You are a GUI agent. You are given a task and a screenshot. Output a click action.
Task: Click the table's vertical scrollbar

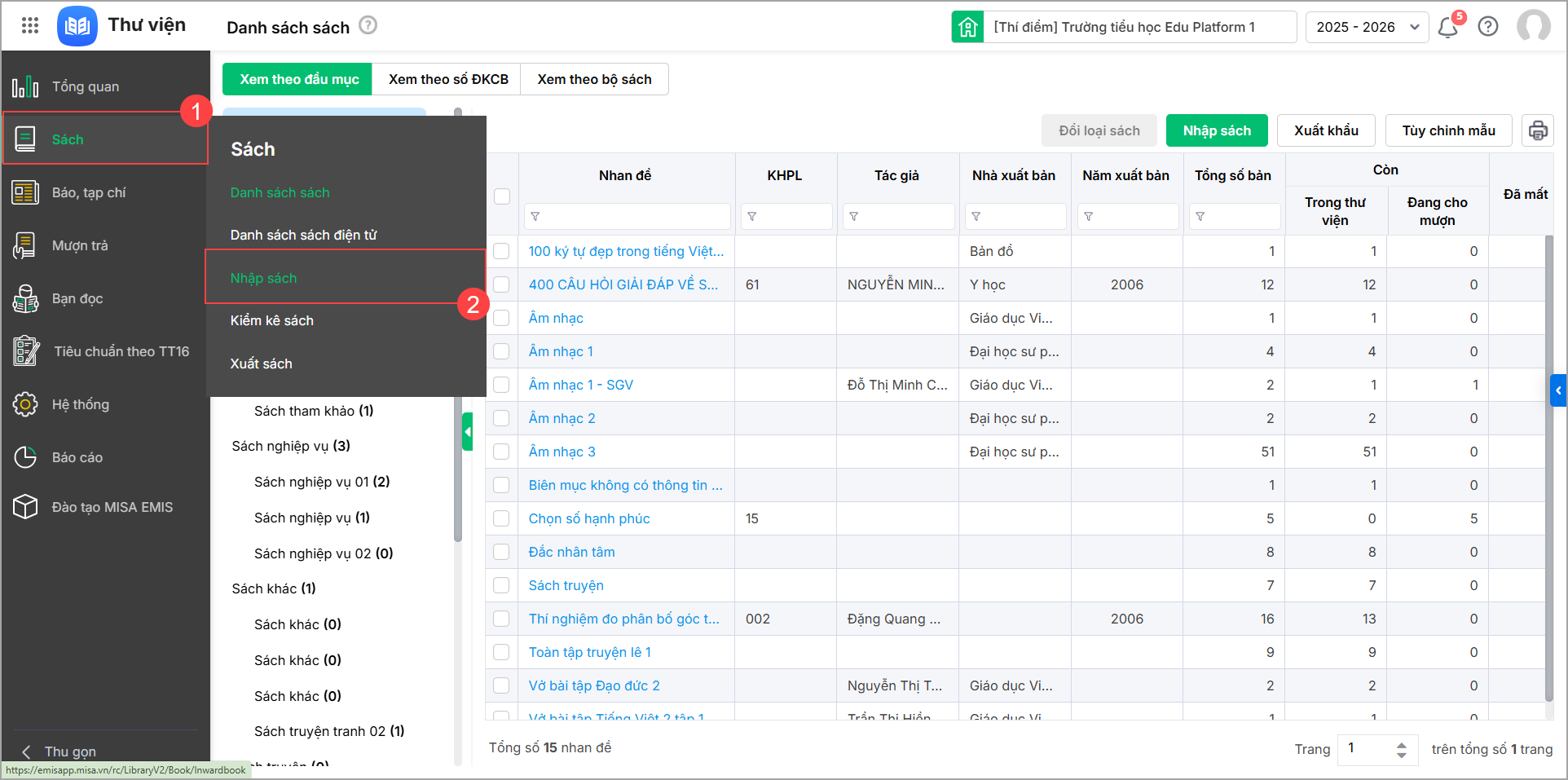pos(1549,469)
